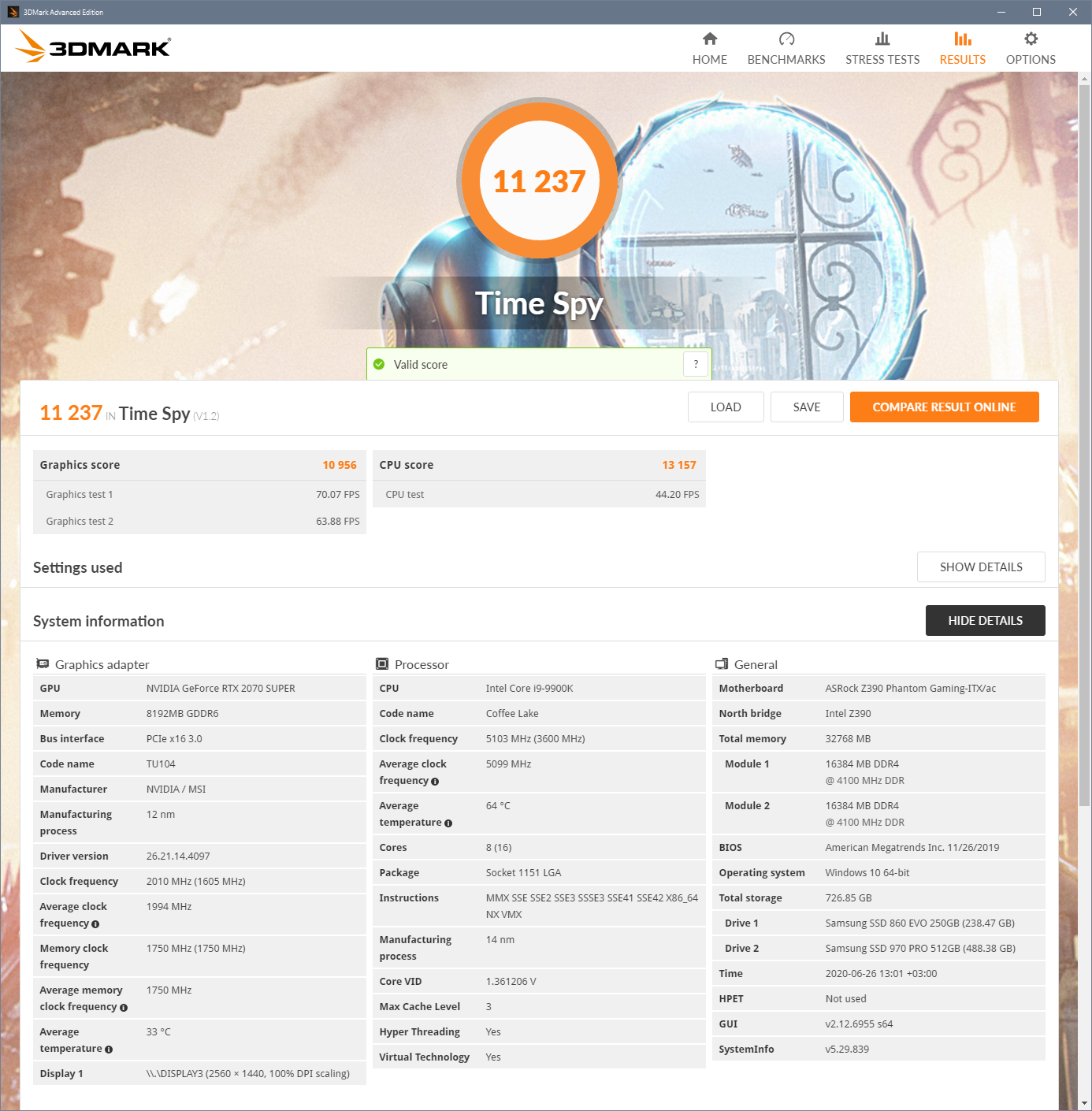1092x1111 pixels.
Task: Click the CPU test value "44.20 FPS"
Action: tap(678, 495)
